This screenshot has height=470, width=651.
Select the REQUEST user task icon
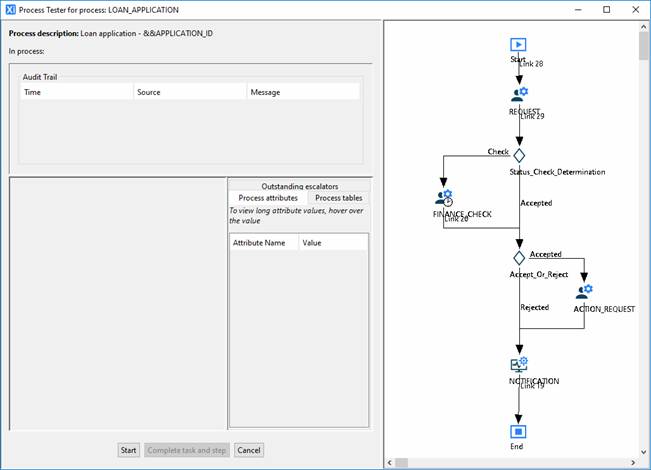click(x=518, y=94)
